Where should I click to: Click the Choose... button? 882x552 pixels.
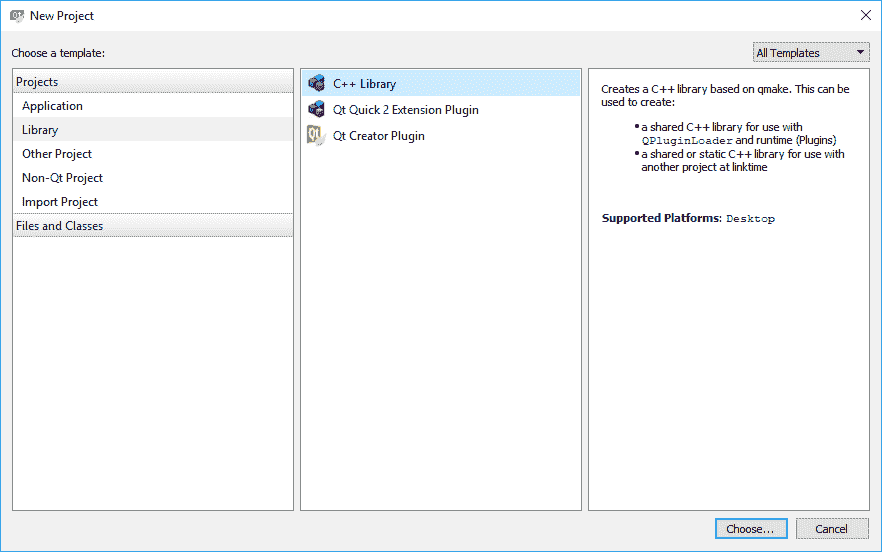point(751,528)
